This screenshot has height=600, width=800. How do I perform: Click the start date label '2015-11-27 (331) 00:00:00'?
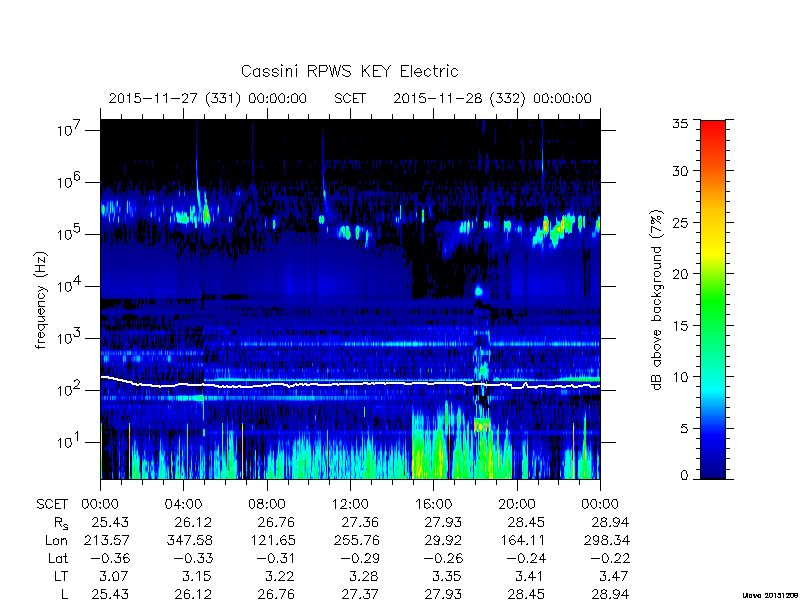pos(208,98)
